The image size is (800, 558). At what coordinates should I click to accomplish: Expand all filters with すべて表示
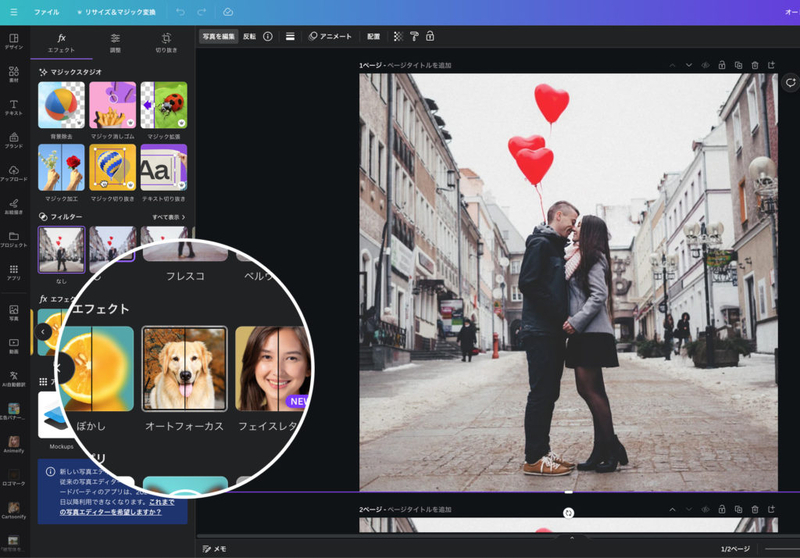(169, 217)
